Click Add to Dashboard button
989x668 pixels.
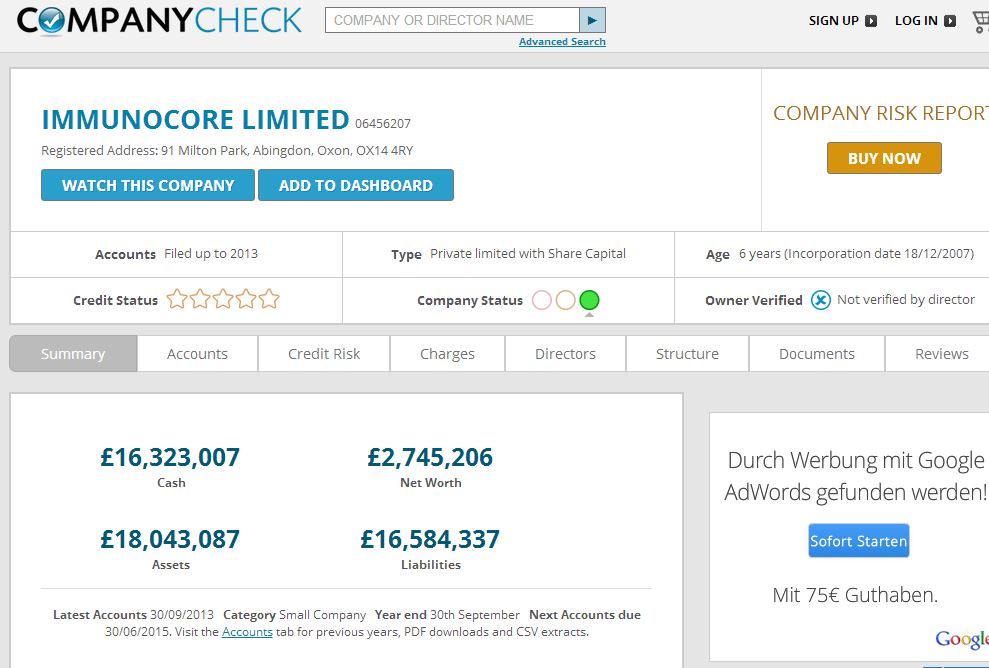tap(356, 185)
